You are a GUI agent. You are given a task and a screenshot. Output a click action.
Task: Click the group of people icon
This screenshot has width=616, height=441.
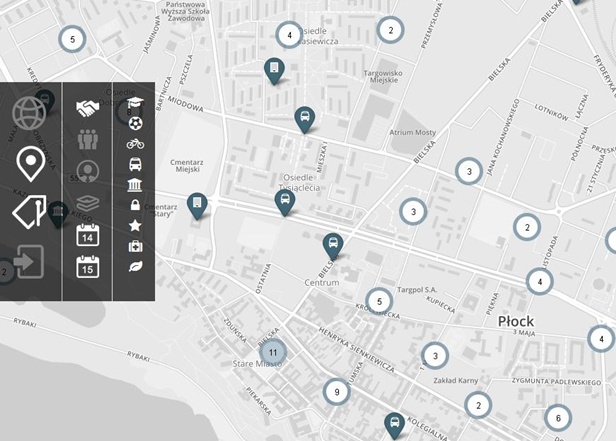click(88, 138)
